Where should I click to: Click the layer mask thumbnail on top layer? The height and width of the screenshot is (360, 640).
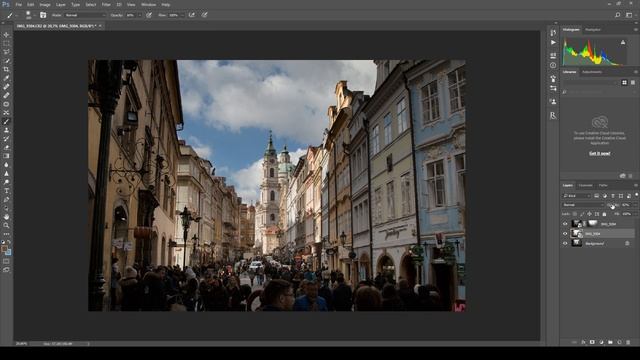coord(592,223)
